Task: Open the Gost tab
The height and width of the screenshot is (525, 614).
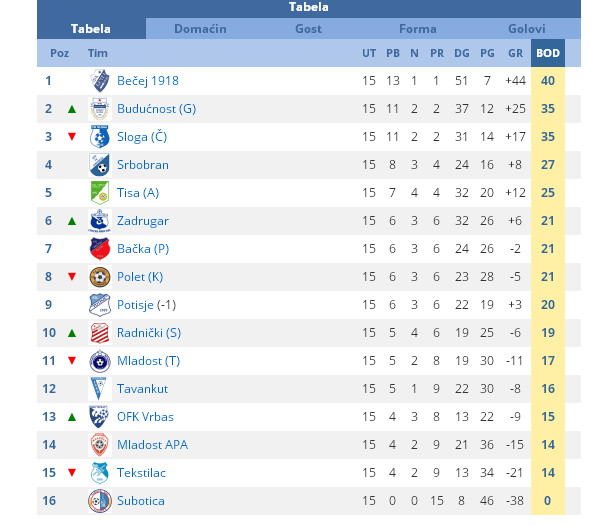Action: (x=308, y=29)
